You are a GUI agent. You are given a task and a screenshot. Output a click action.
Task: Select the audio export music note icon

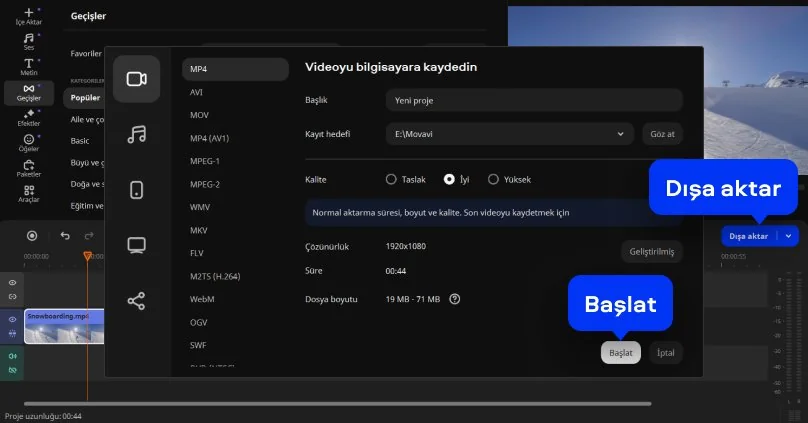coord(137,134)
